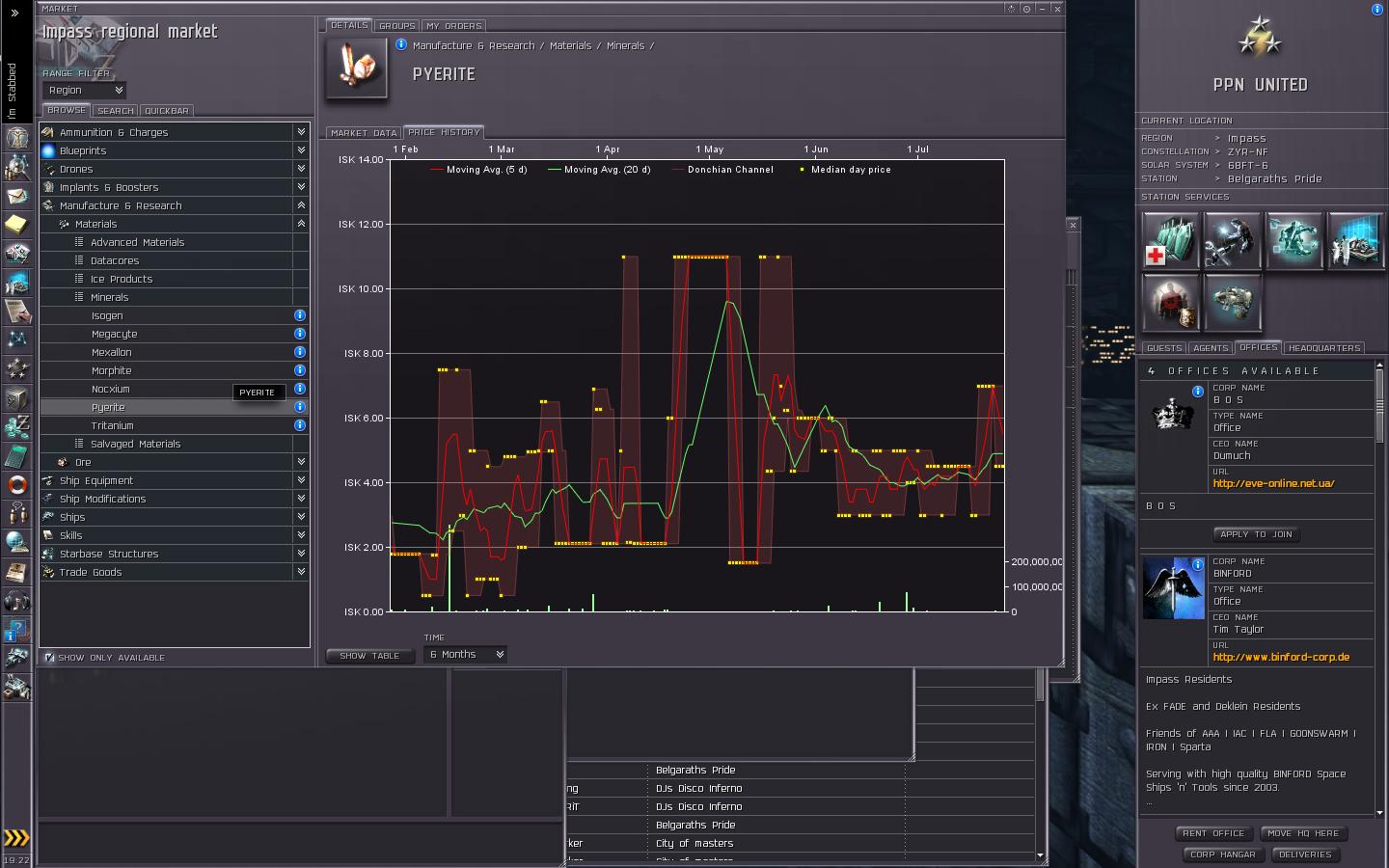This screenshot has height=868, width=1389.
Task: Open the Corporation stars icon in sidebar
Action: tap(17, 368)
